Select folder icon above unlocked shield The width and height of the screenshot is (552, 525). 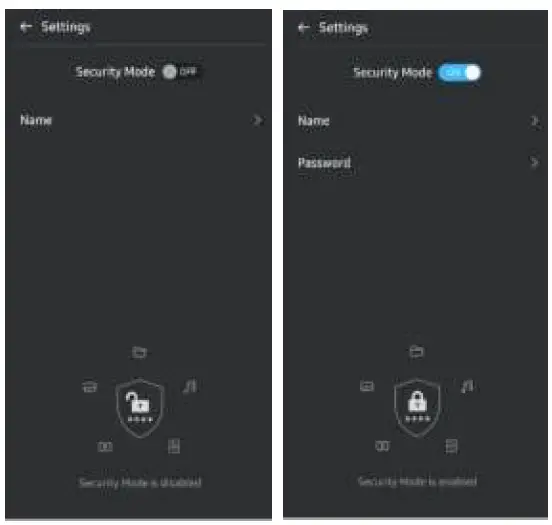(139, 352)
